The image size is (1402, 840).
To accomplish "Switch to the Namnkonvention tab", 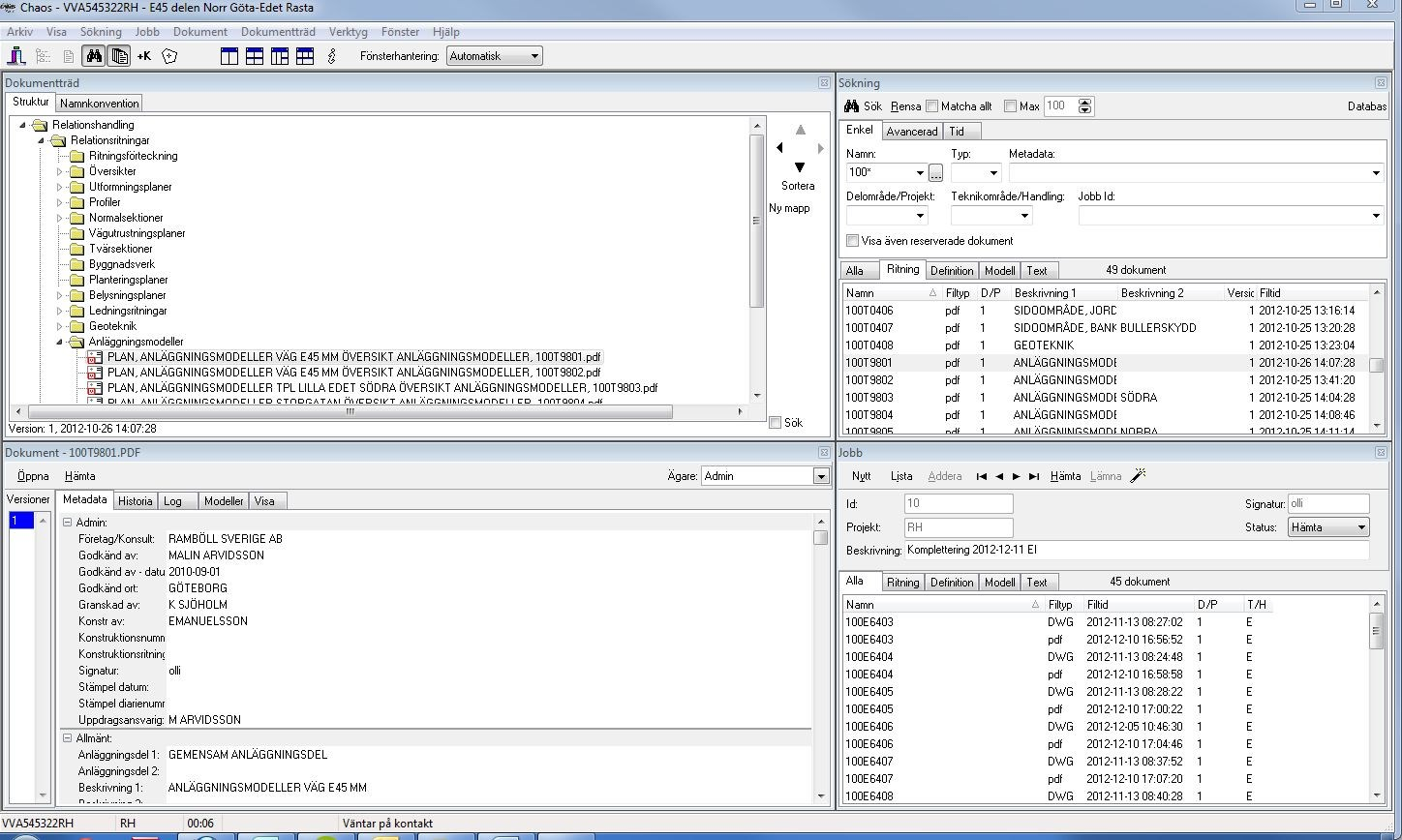I will click(100, 104).
